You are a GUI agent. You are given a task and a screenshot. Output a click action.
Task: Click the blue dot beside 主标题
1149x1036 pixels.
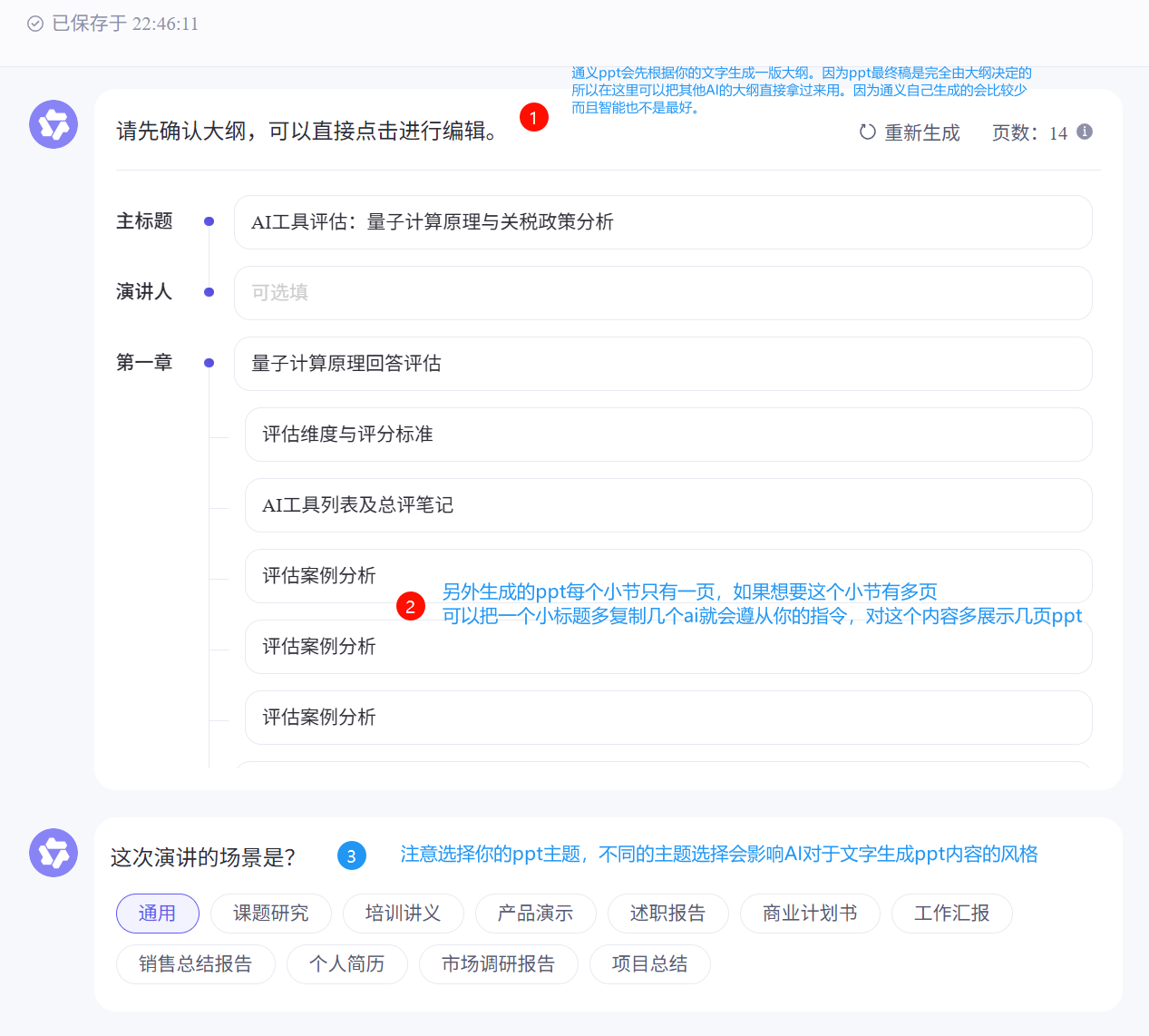coord(209,221)
